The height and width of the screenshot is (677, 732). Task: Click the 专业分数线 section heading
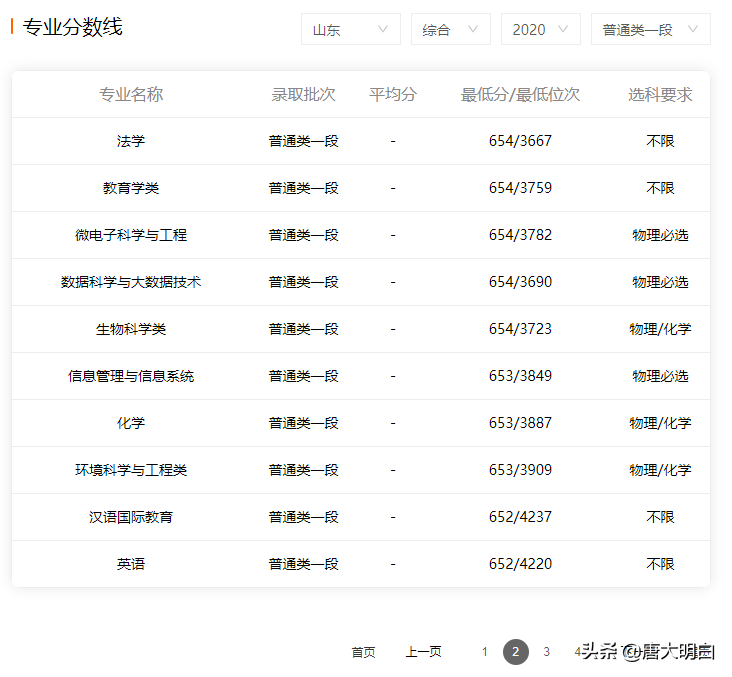(73, 27)
